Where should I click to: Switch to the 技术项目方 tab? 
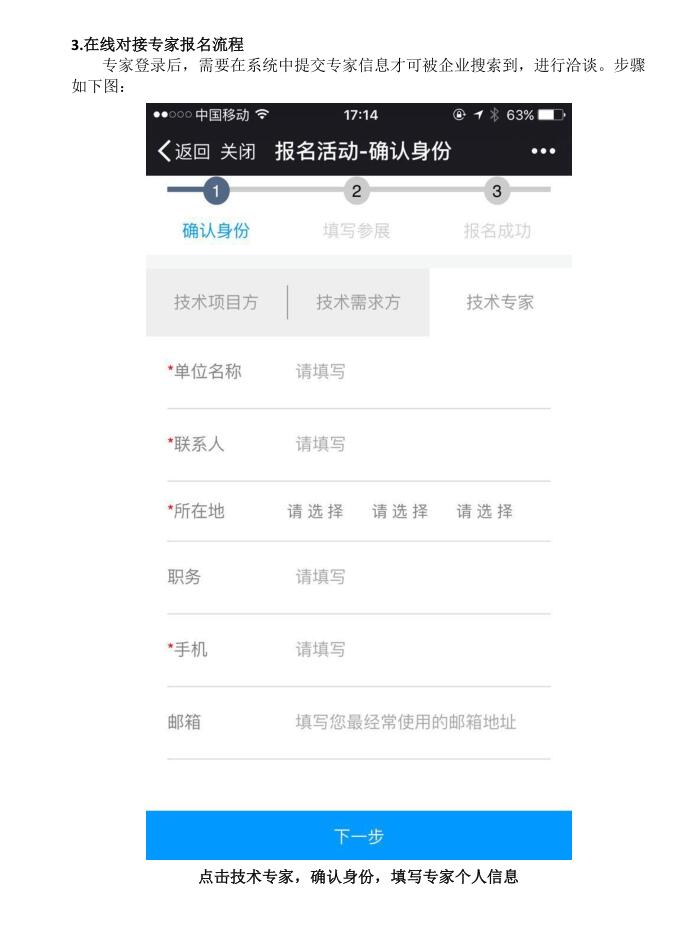coord(216,302)
